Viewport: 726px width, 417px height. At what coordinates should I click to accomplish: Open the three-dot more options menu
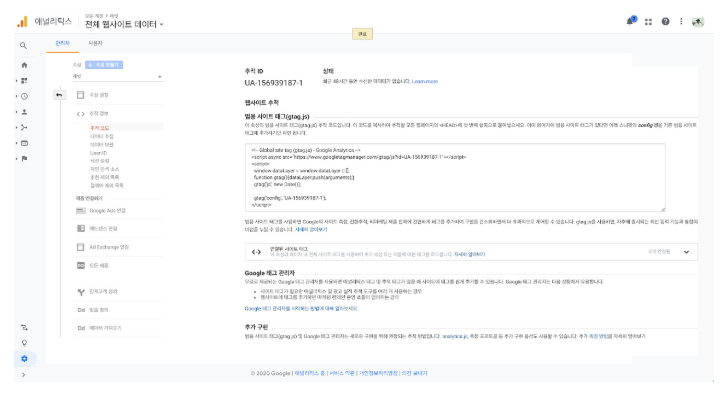click(x=681, y=21)
